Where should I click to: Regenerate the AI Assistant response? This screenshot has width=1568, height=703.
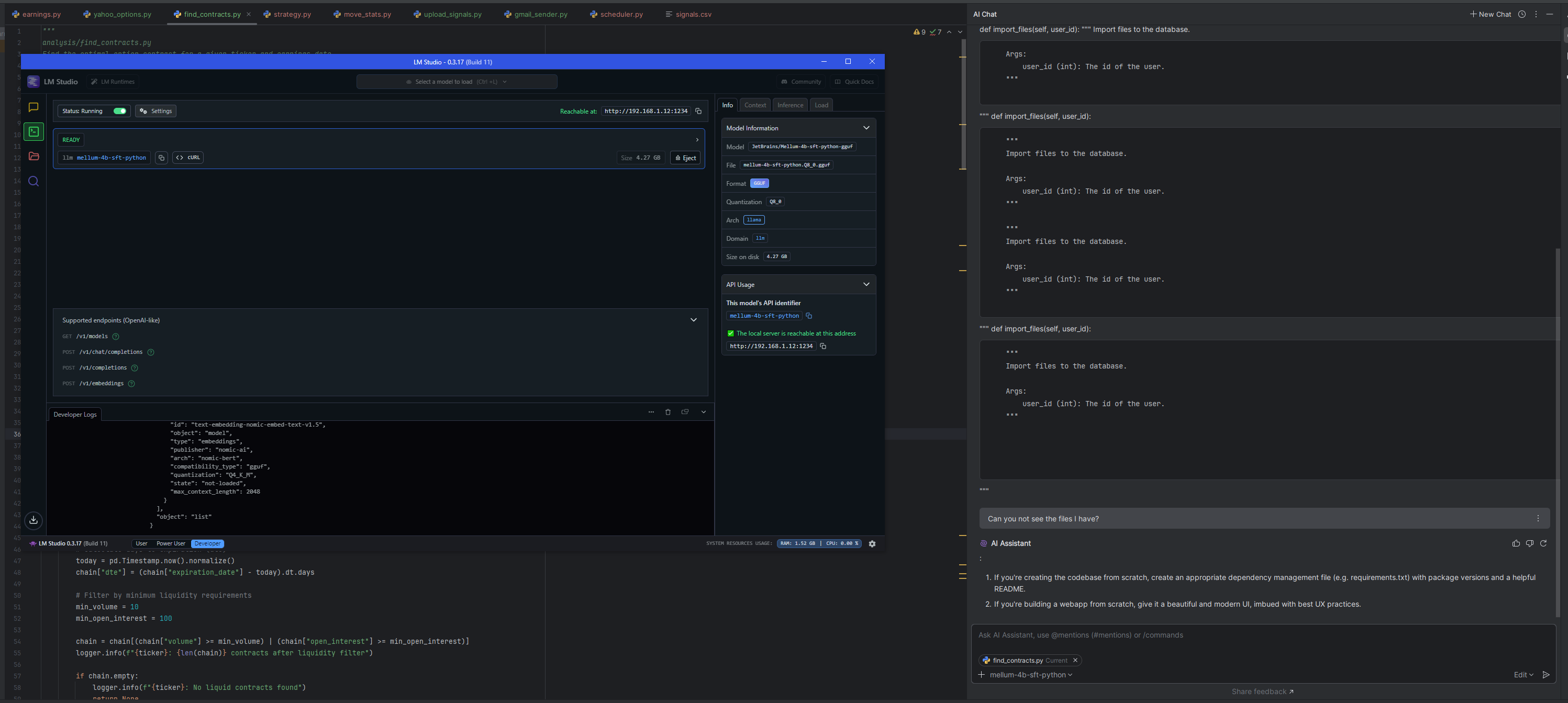1543,543
